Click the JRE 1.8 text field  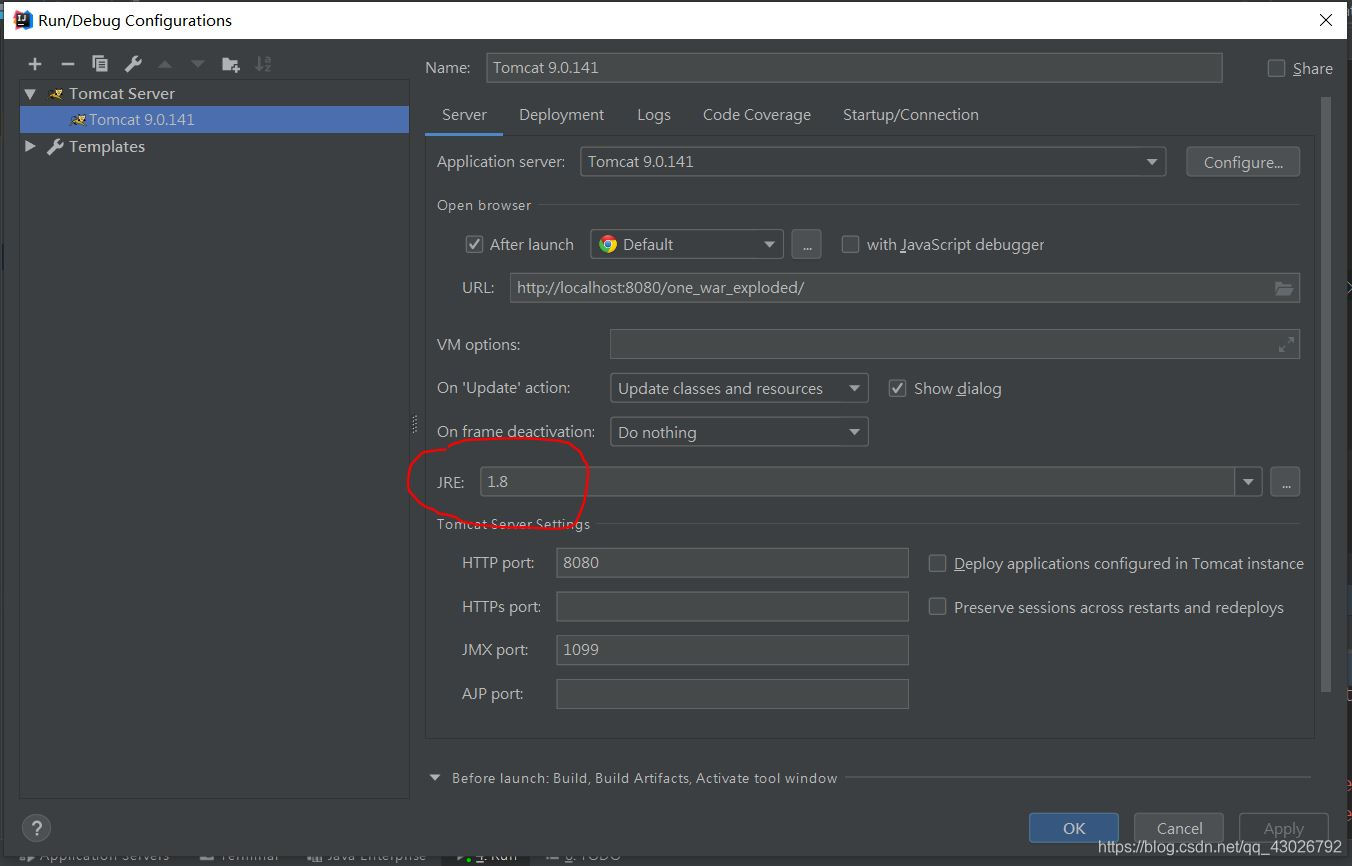(x=858, y=482)
